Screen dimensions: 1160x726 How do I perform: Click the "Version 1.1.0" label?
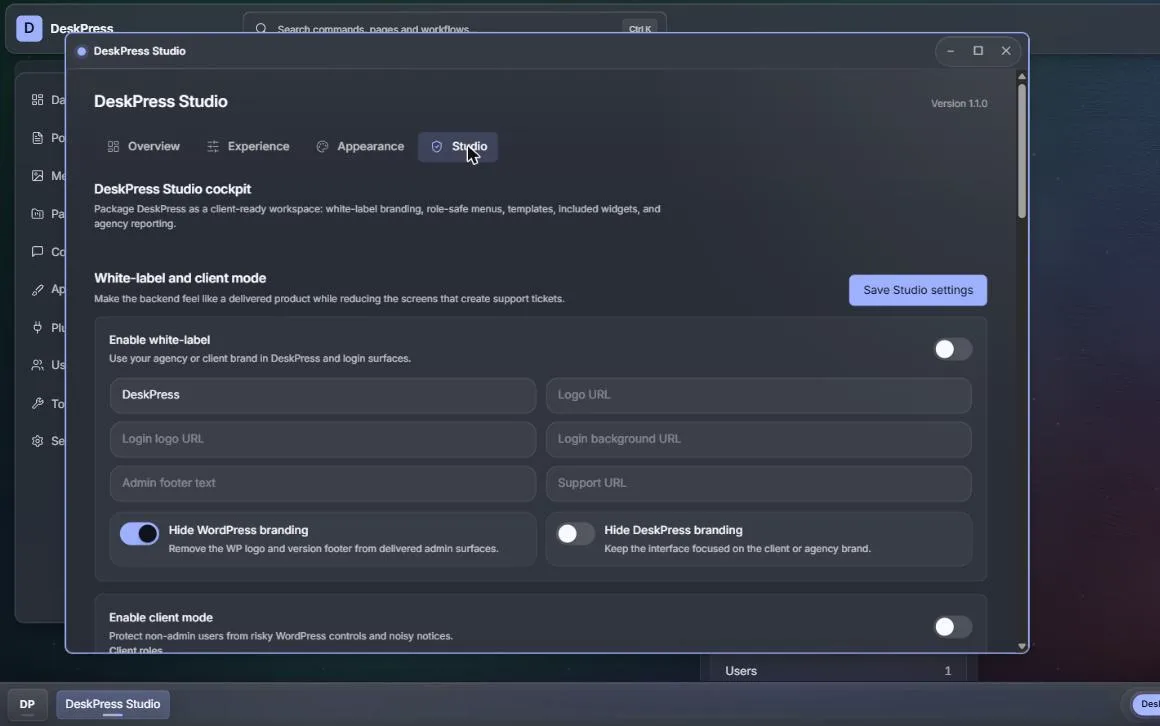pos(959,104)
